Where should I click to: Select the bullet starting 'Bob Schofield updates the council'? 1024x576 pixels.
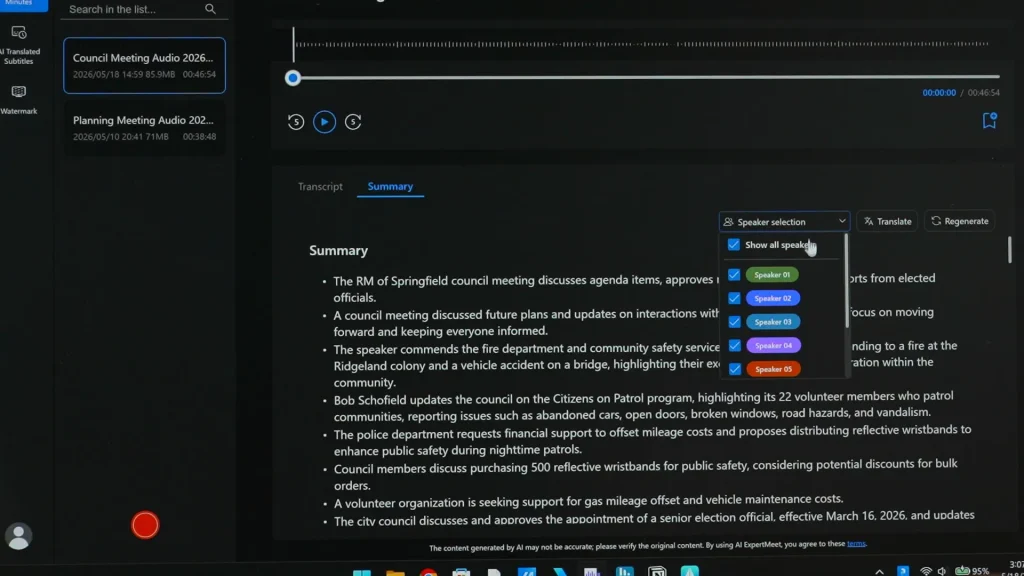point(643,404)
